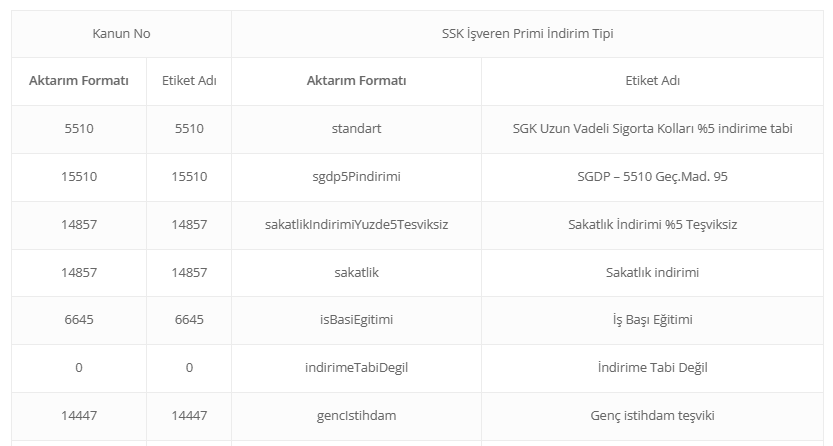Click the '14447' Aktarım Formatı cell
Screen dimensions: 833x446
79,415
